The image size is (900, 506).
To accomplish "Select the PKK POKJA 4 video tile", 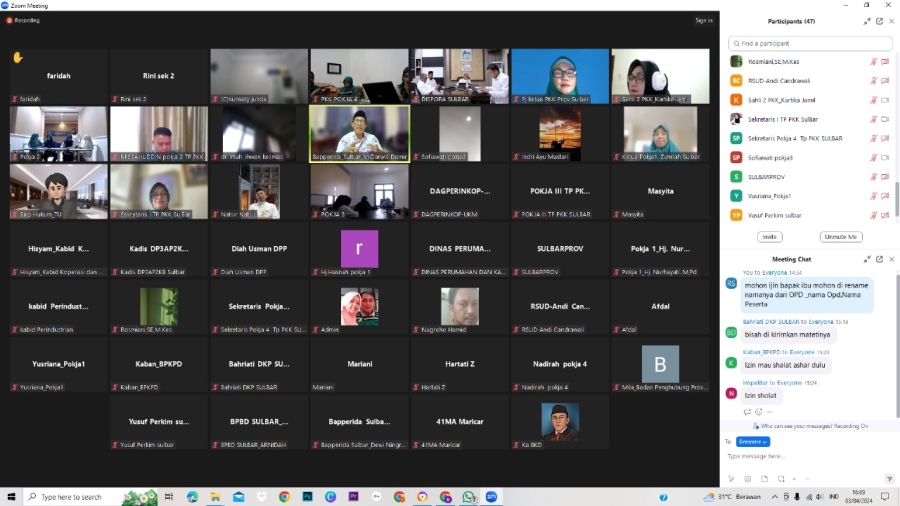I will pos(359,76).
